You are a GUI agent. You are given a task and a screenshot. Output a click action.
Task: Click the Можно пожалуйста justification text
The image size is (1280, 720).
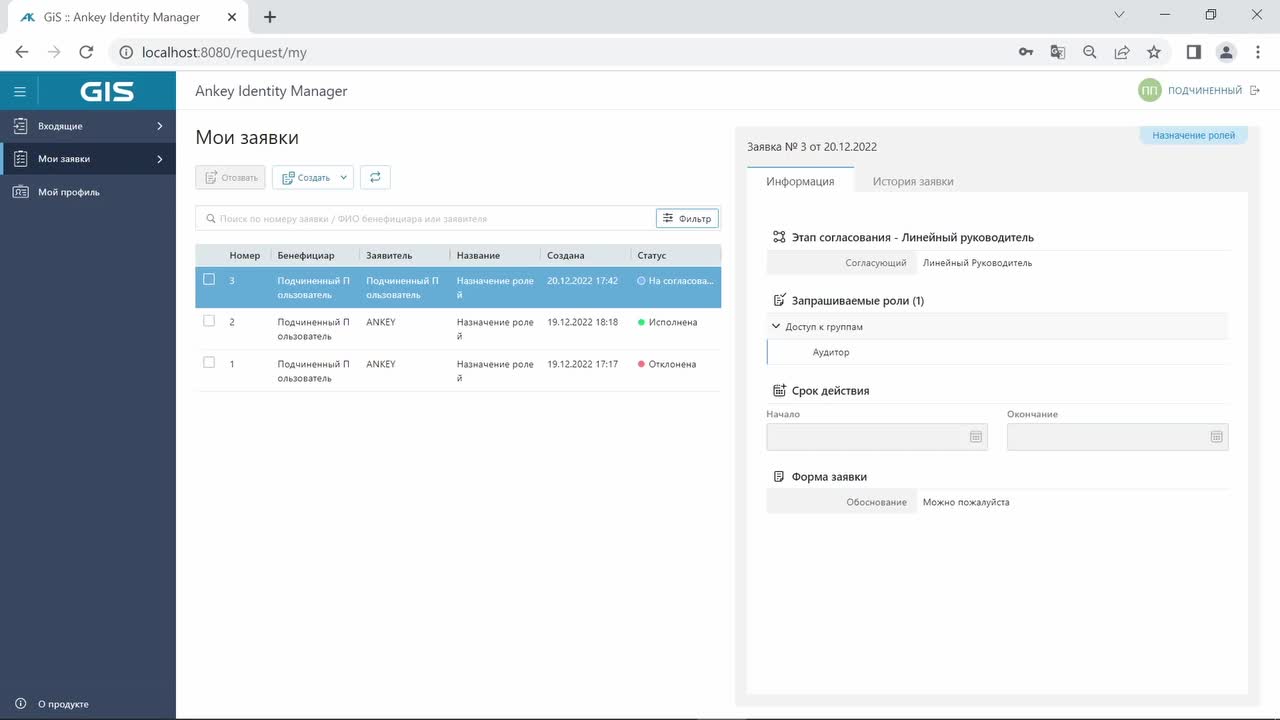966,502
